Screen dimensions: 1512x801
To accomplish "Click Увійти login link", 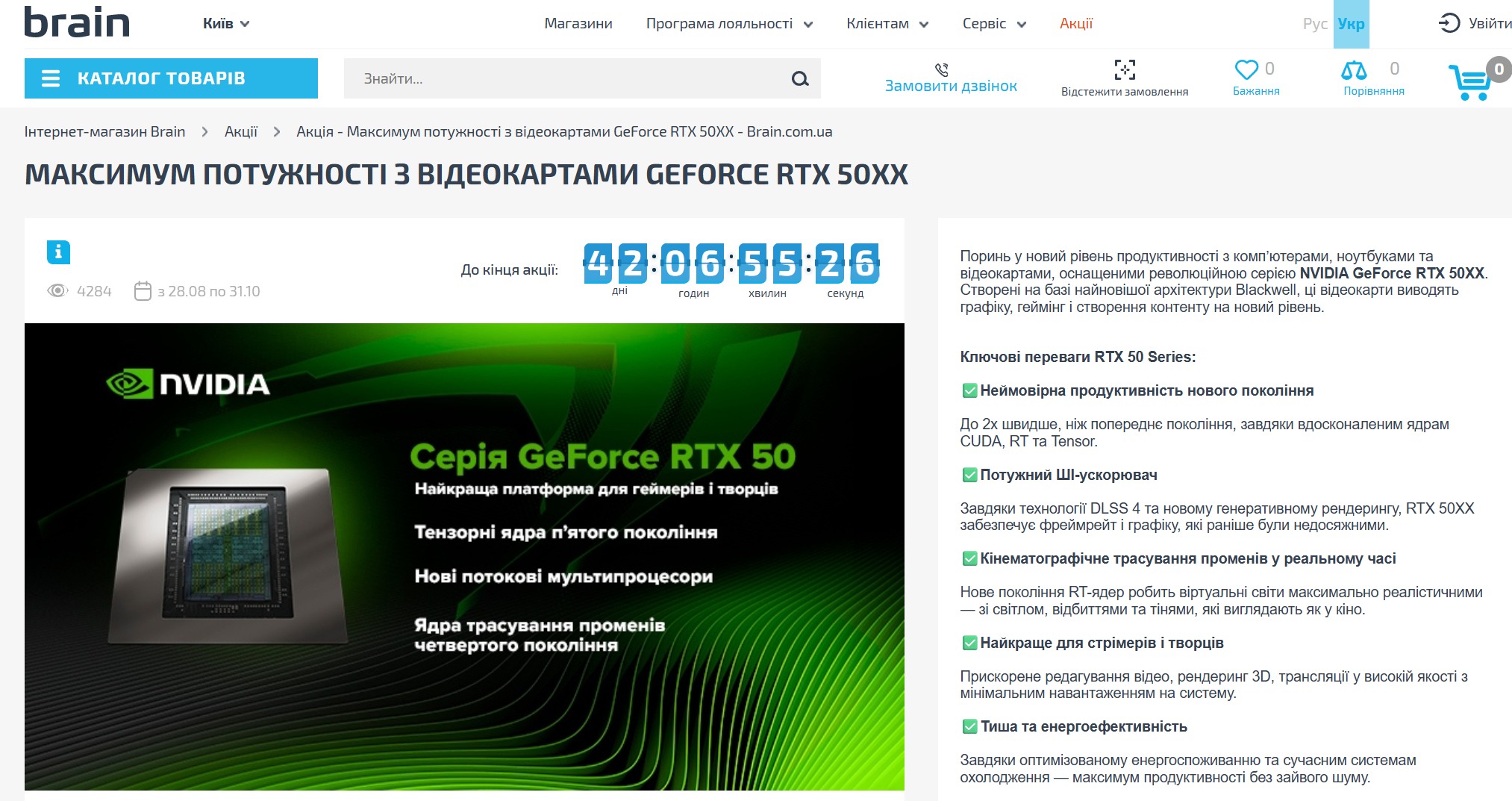I will click(x=1489, y=24).
